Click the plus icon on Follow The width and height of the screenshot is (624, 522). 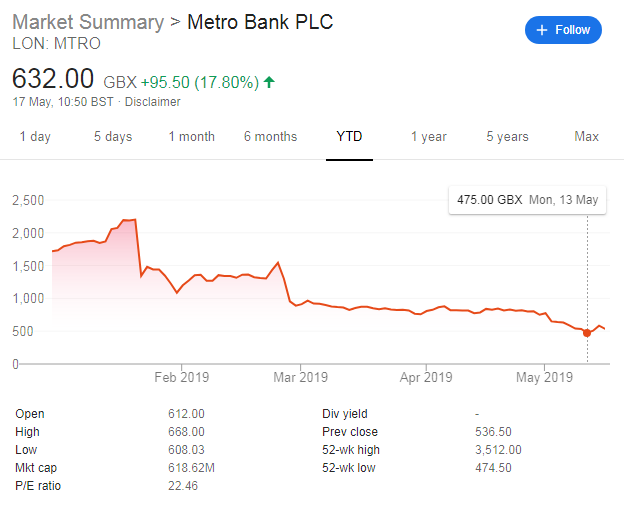click(542, 30)
